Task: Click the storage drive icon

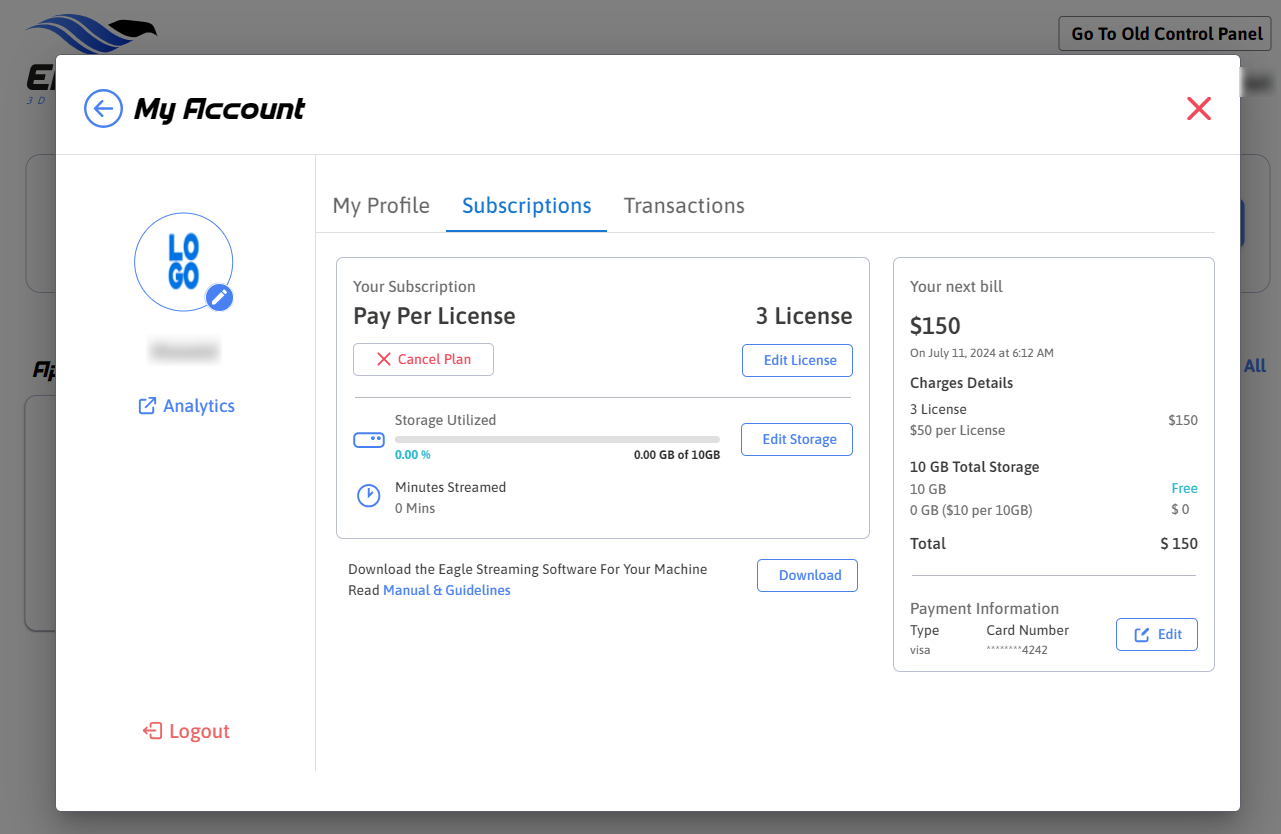Action: click(369, 440)
